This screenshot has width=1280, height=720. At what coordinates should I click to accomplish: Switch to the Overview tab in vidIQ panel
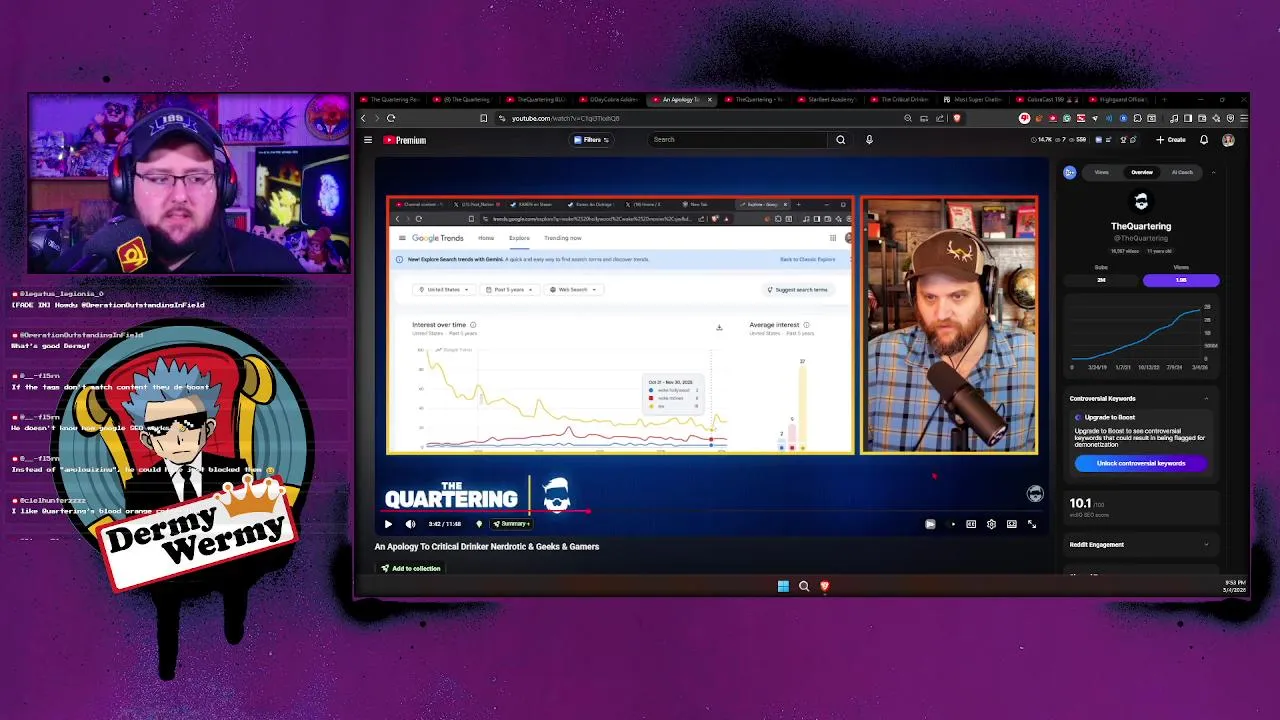tap(1141, 172)
